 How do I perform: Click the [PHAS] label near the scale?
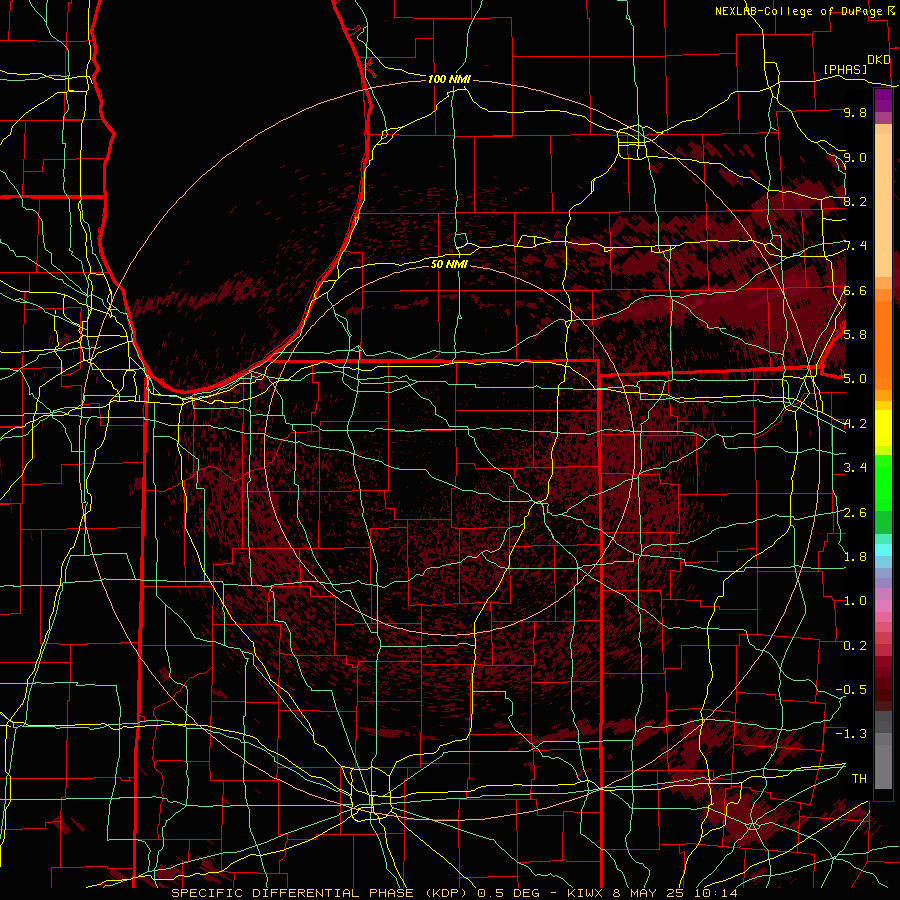(x=845, y=69)
